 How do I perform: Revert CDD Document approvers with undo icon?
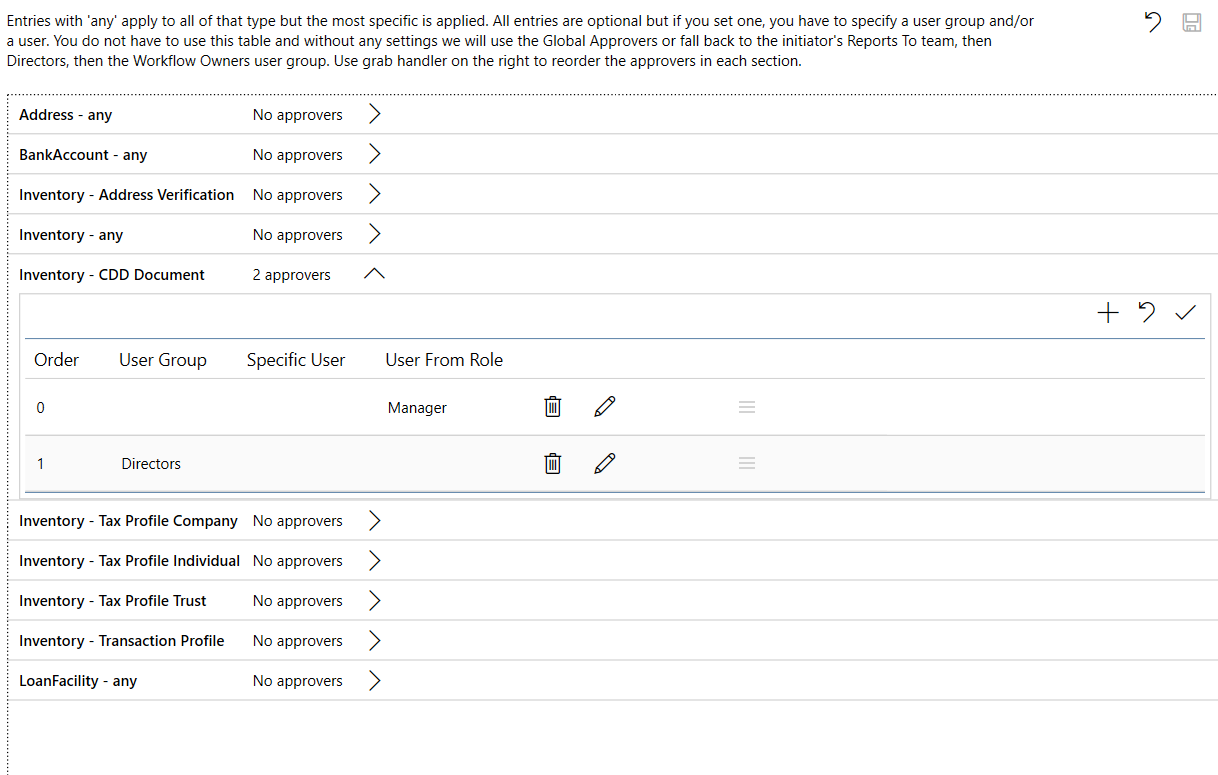tap(1147, 313)
